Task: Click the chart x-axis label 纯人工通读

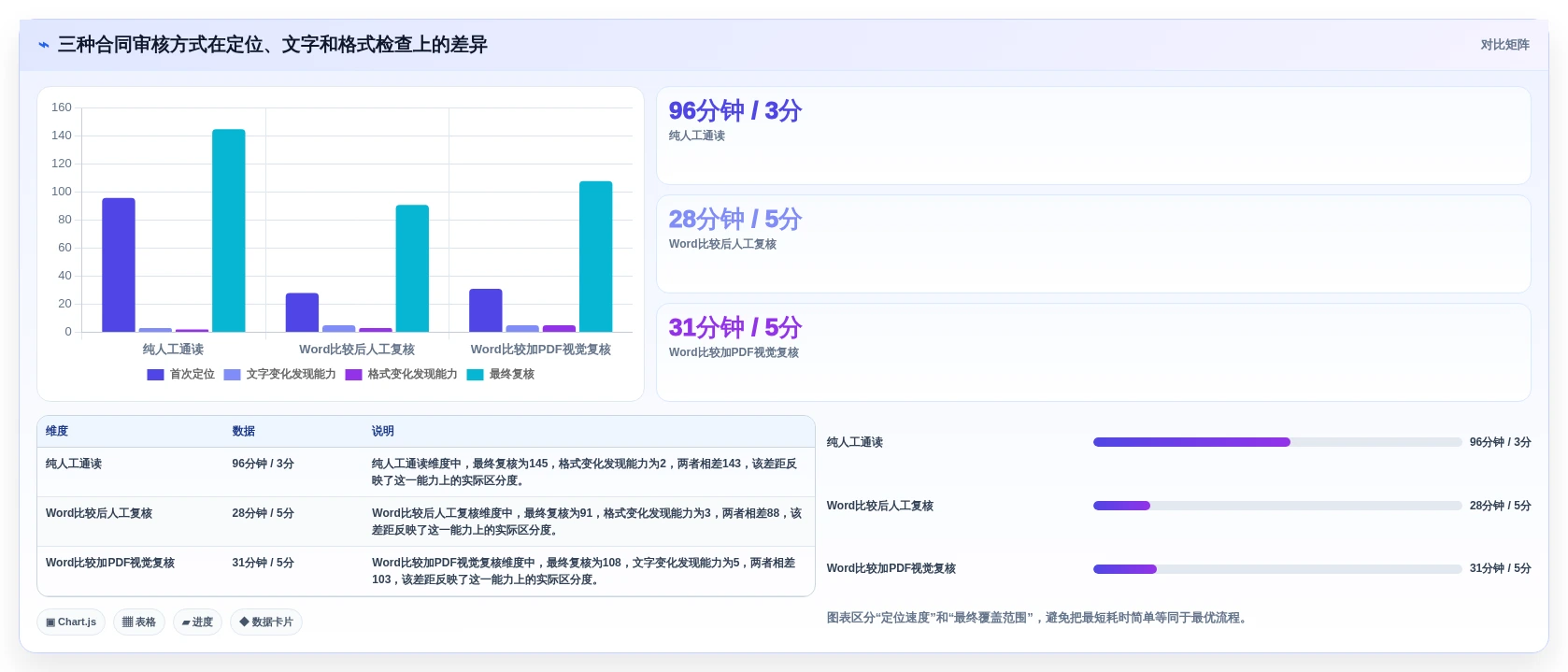Action: [173, 349]
